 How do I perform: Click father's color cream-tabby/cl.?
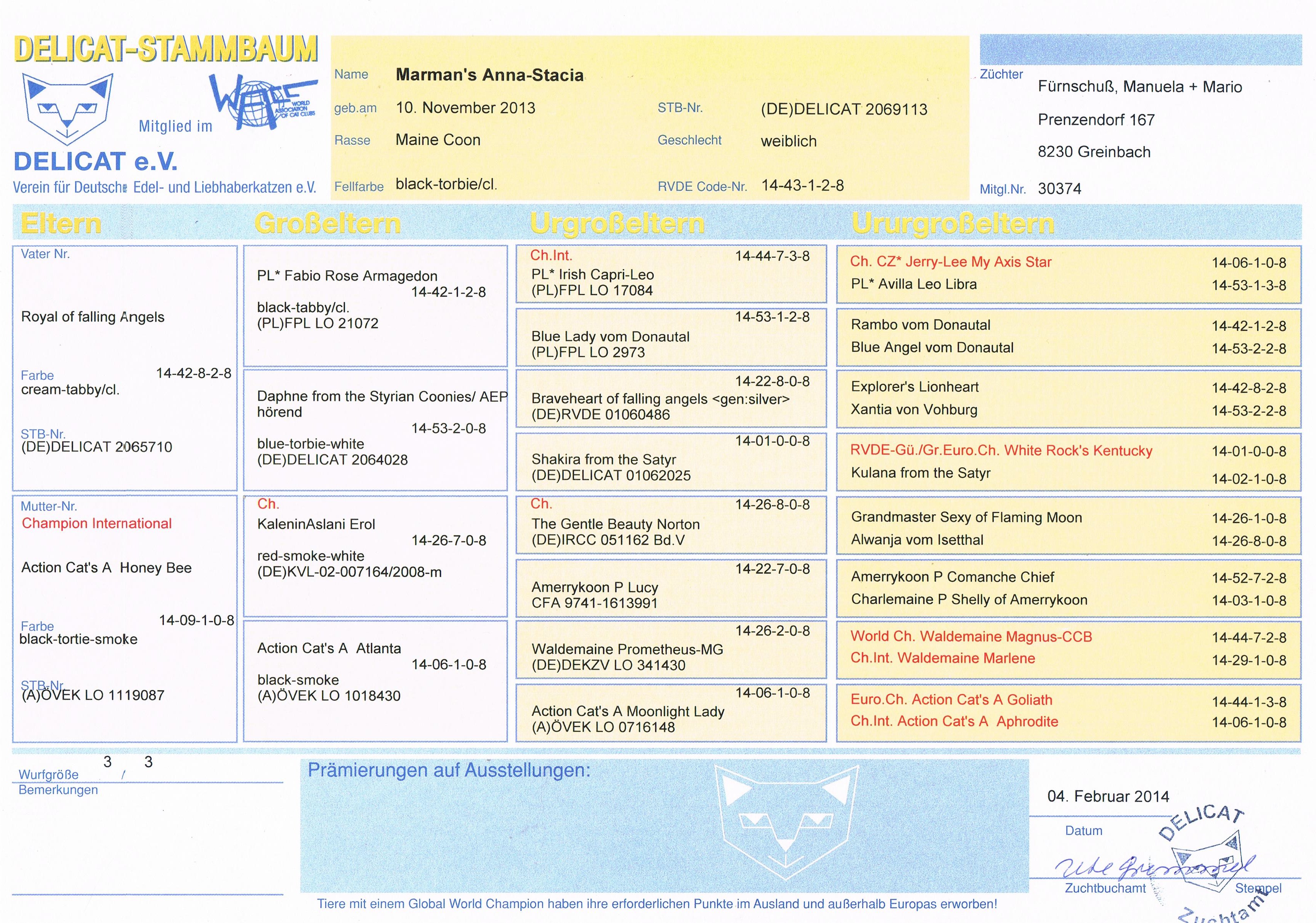pyautogui.click(x=70, y=390)
